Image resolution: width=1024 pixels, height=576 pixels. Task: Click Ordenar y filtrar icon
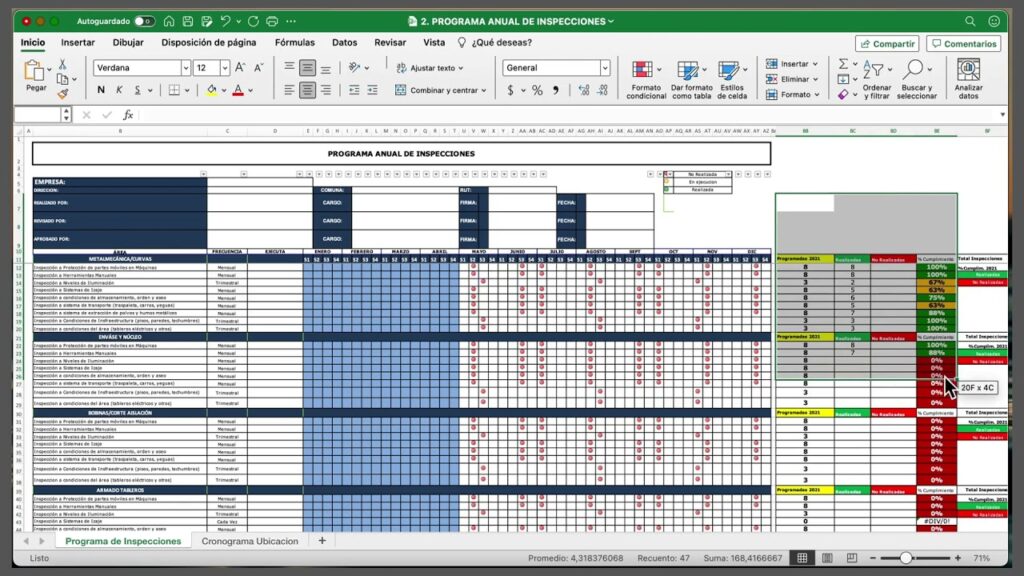click(x=876, y=78)
